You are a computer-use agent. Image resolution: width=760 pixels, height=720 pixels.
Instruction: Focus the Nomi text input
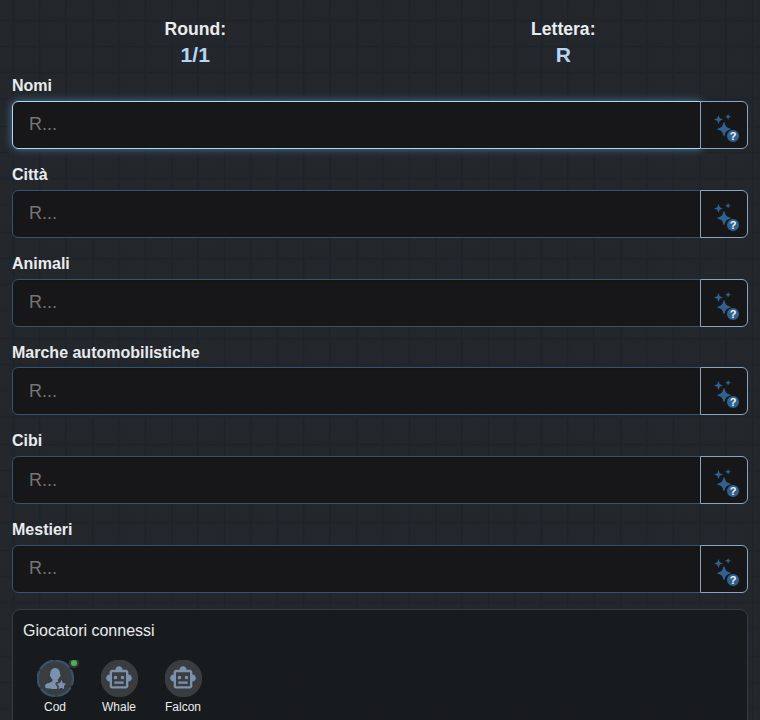pyautogui.click(x=357, y=125)
